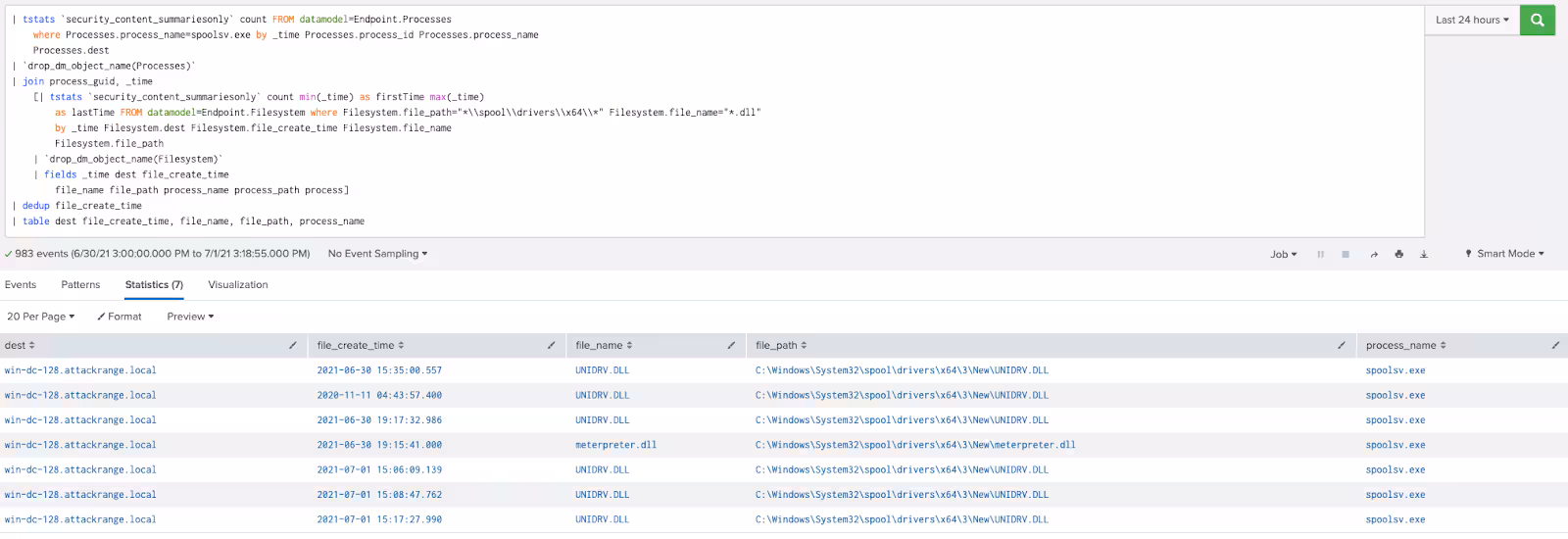This screenshot has height=539, width=1568.
Task: Export results with the download icon
Action: pyautogui.click(x=1424, y=254)
